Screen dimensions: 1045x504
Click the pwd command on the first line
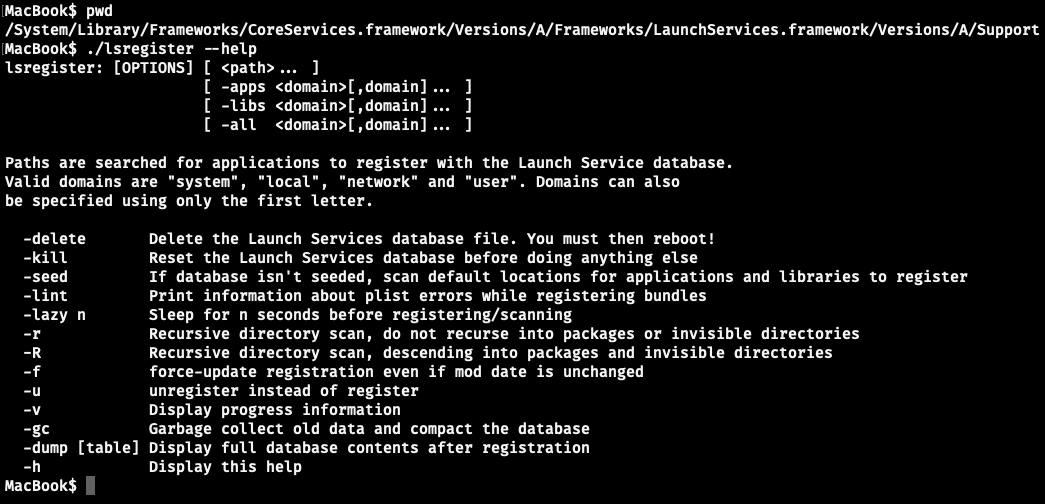[101, 10]
